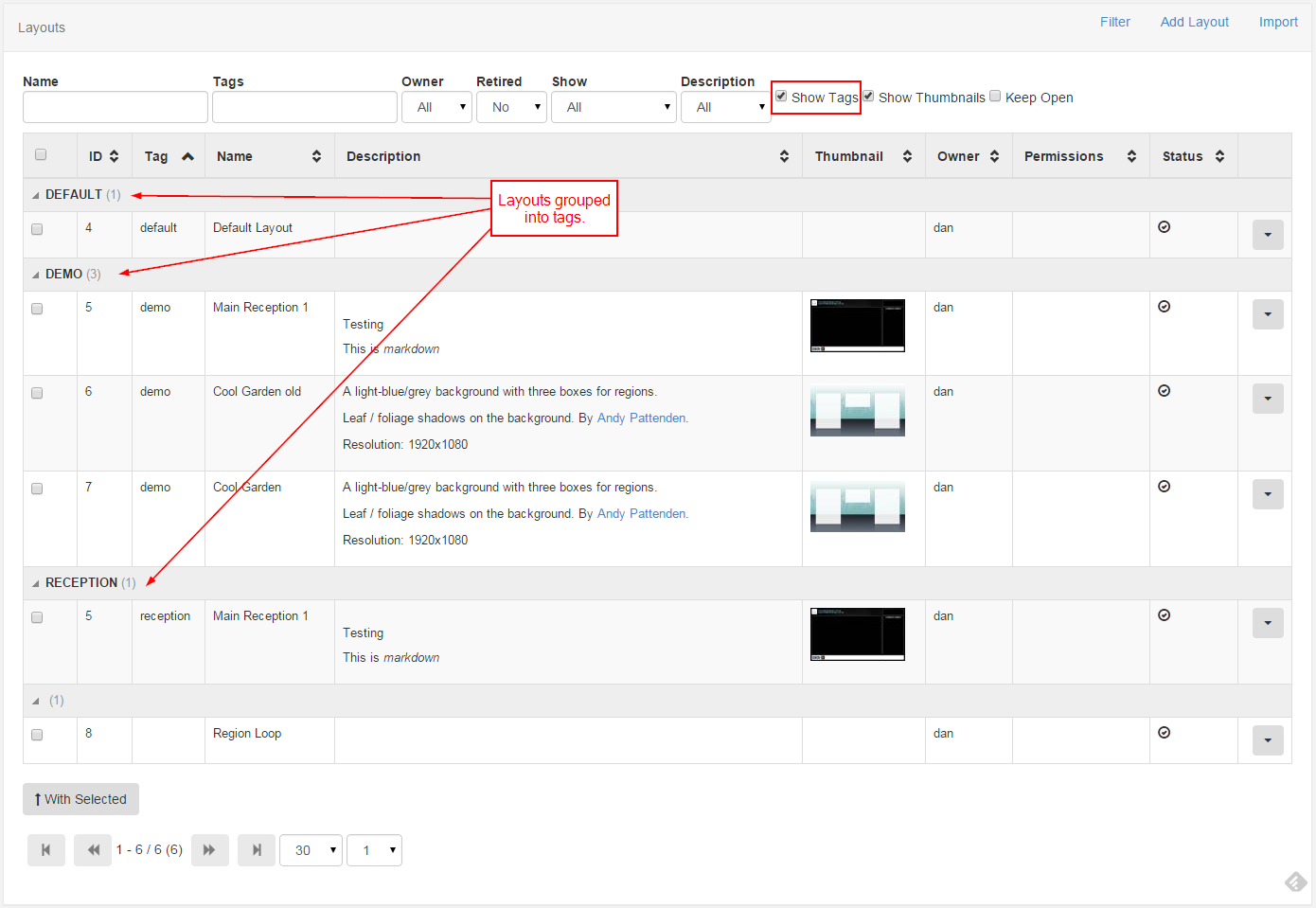Open the action menu for Default Layout
Screen dimensions: 1316x908
pyautogui.click(x=1268, y=235)
